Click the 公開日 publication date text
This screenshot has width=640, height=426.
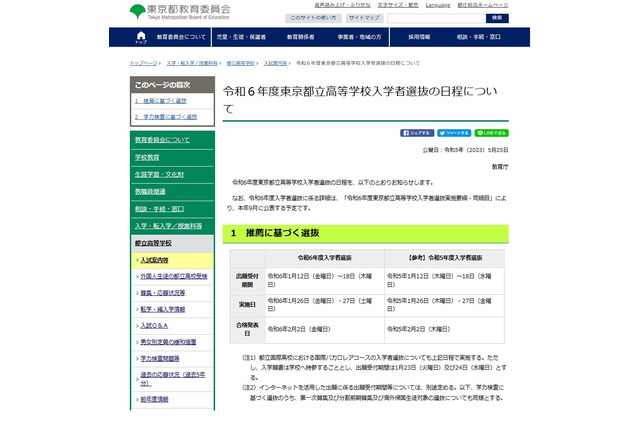tap(465, 150)
